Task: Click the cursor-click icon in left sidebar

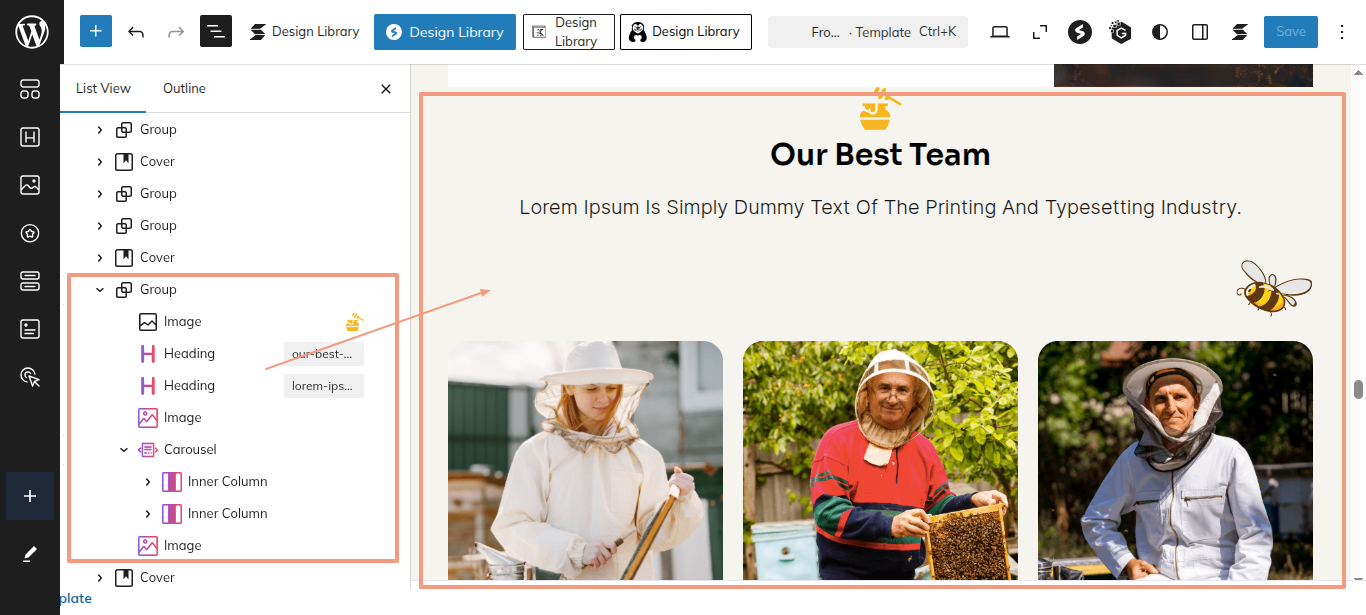Action: tap(30, 377)
